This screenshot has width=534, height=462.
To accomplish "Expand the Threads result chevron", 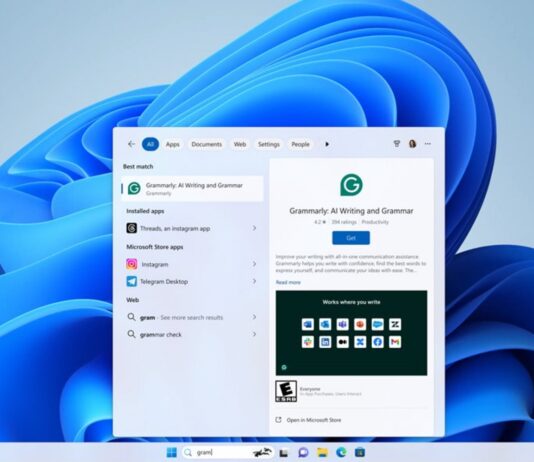I will [254, 228].
